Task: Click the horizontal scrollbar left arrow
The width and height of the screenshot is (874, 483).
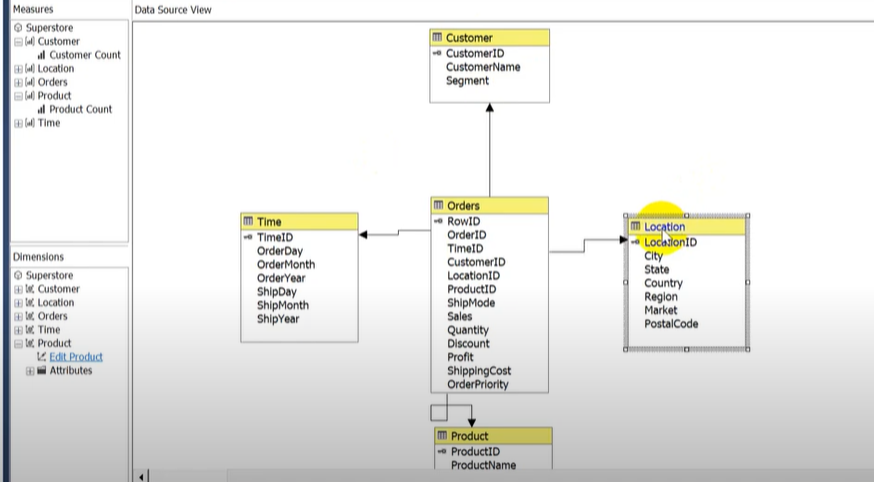Action: tap(141, 476)
